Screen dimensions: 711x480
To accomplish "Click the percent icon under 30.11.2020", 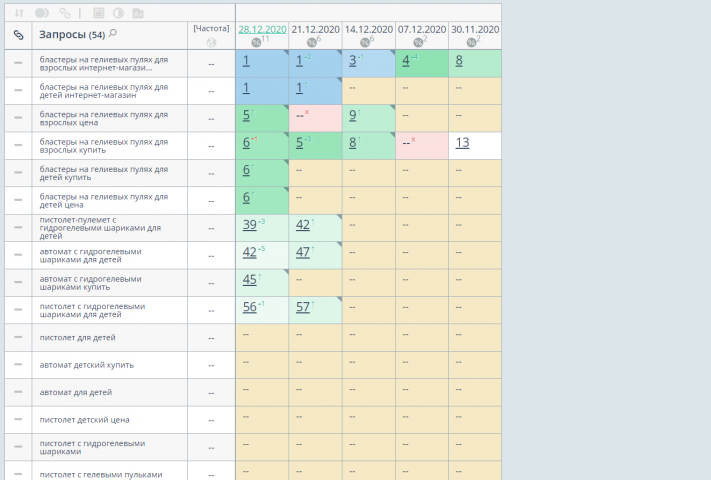I will (x=471, y=43).
